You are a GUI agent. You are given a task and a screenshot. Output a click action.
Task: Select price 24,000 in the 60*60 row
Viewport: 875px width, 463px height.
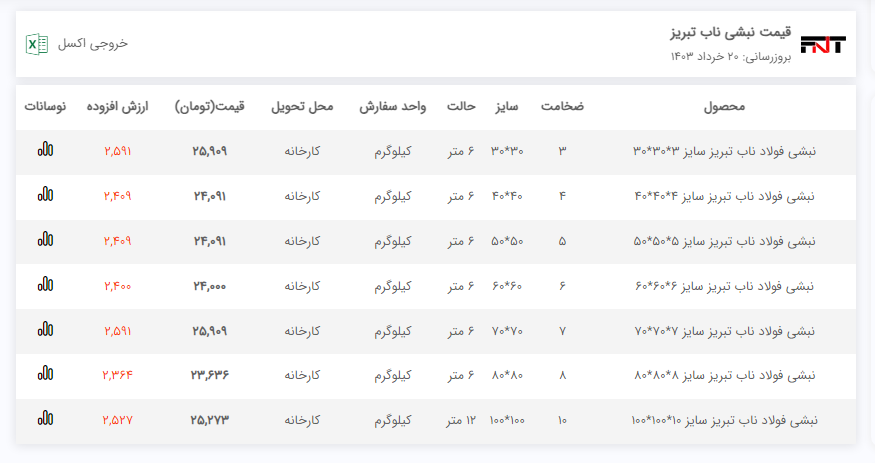coord(209,286)
